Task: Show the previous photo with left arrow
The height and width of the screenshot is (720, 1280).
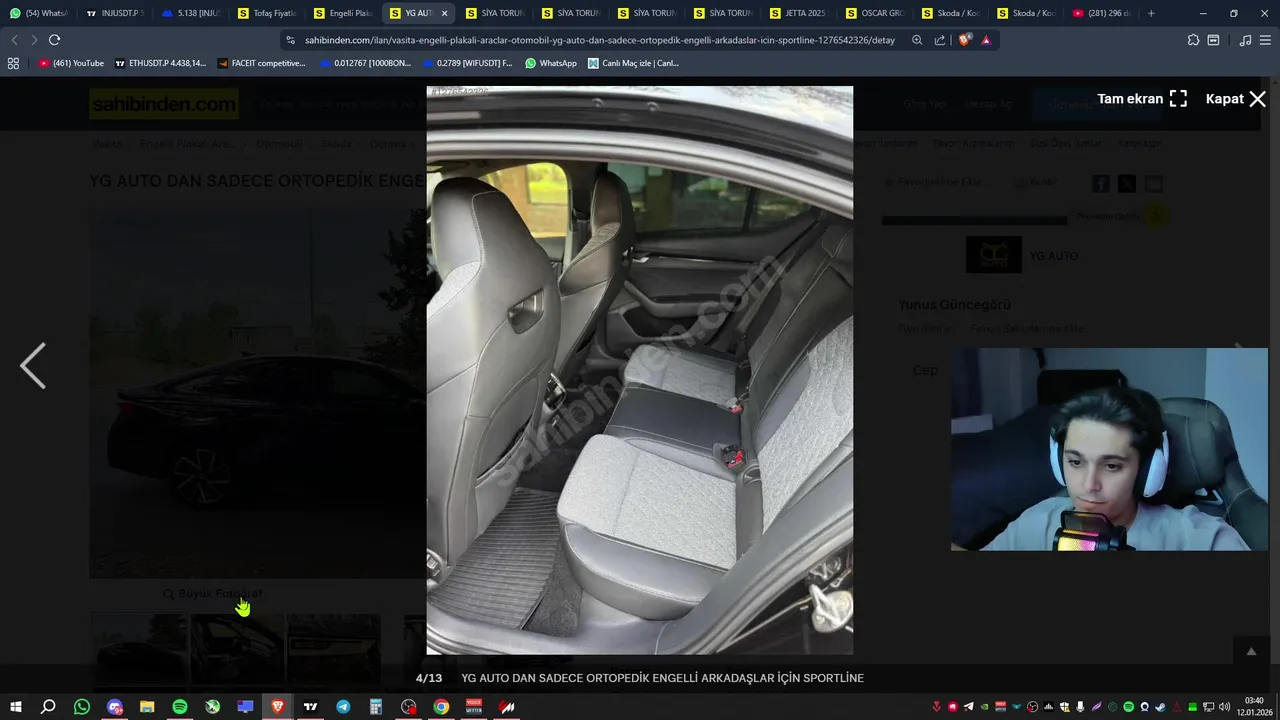Action: (33, 366)
